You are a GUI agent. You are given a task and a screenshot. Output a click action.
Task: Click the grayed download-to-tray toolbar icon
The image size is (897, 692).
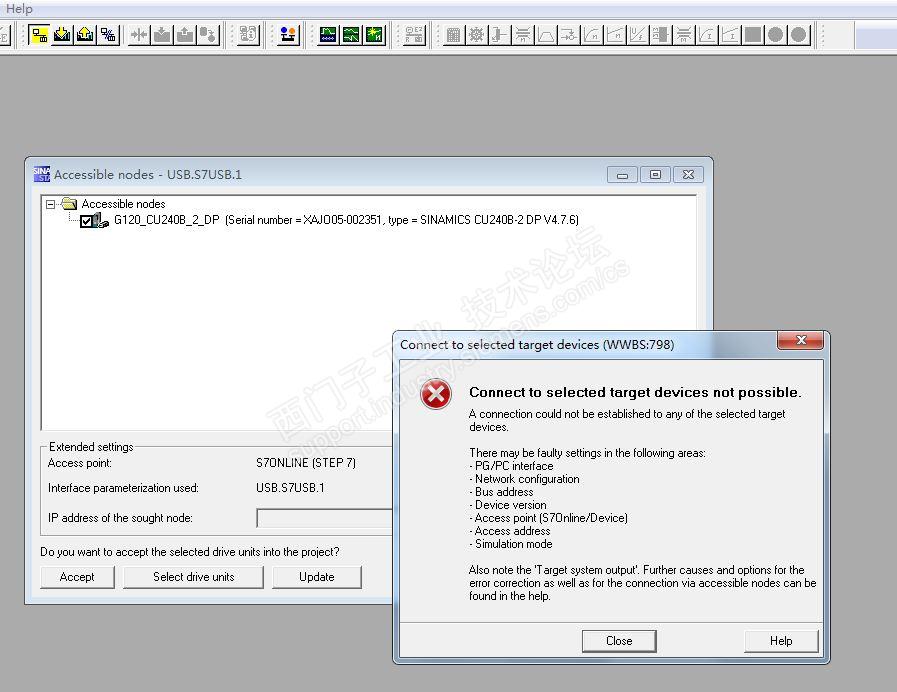pos(162,35)
